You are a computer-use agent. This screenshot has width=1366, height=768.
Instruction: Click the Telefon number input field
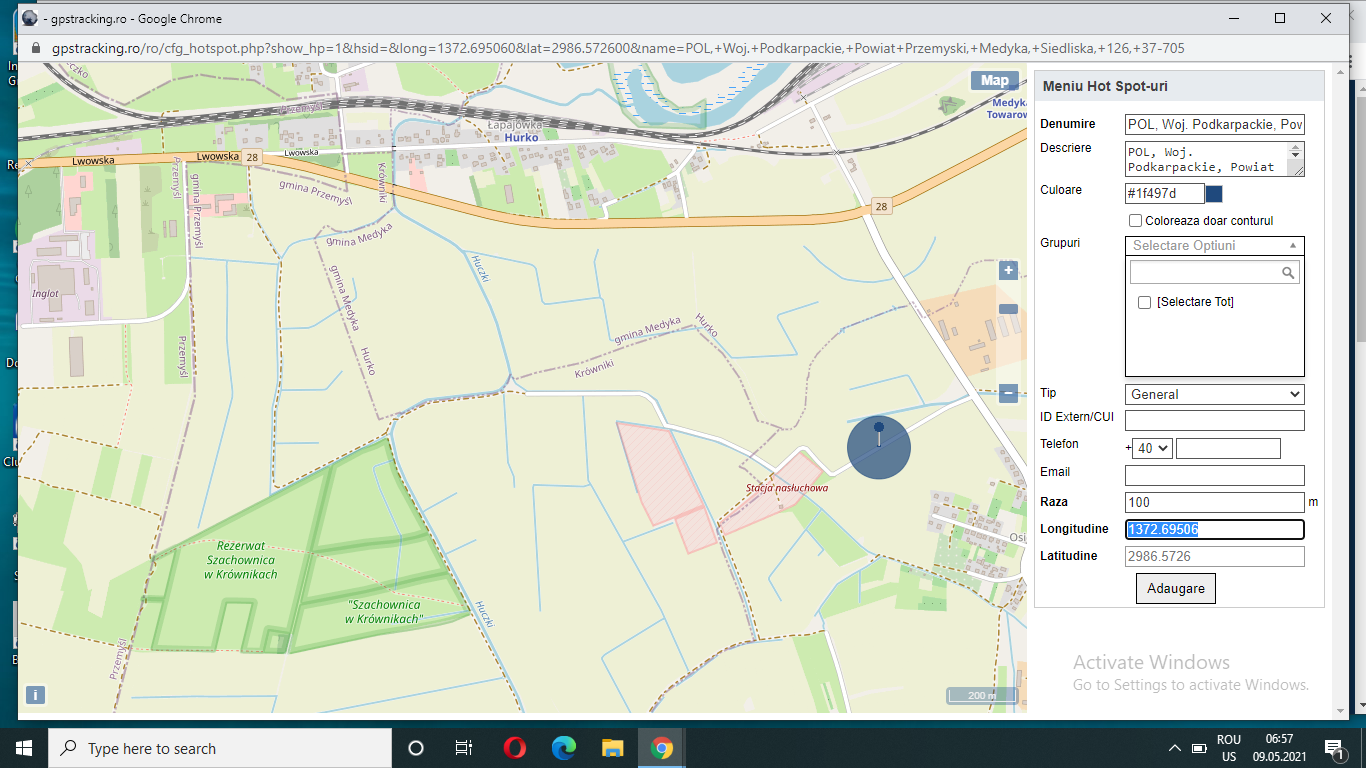click(1228, 449)
